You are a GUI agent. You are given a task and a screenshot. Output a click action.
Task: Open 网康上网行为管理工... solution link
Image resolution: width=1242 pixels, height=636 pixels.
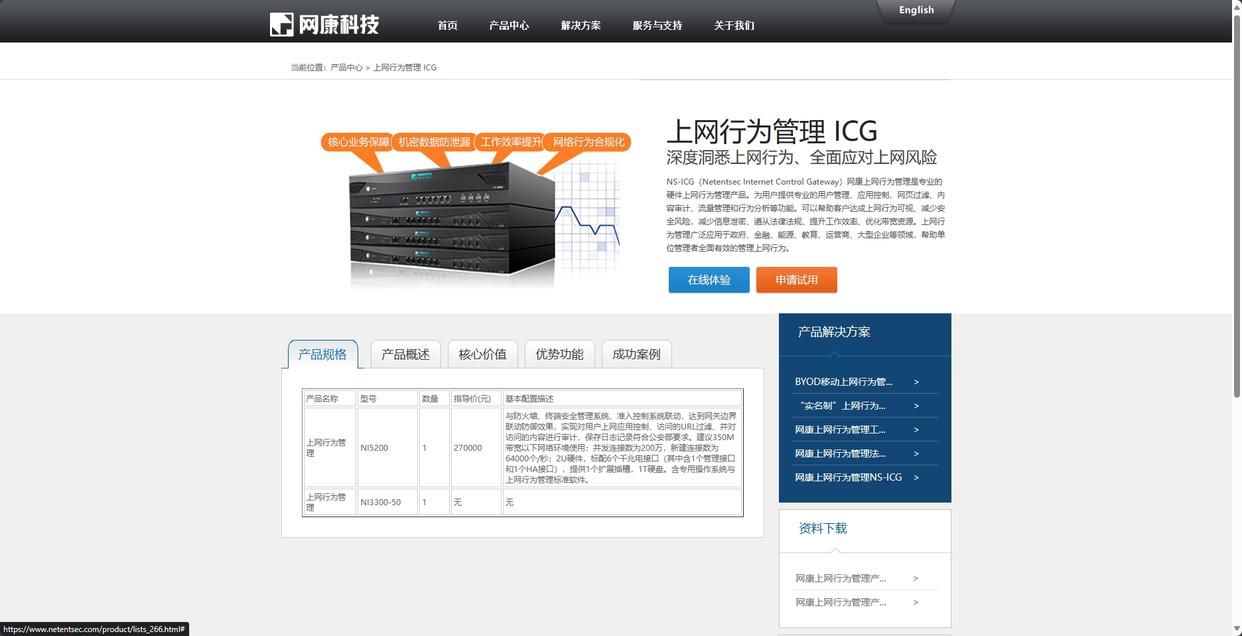840,430
